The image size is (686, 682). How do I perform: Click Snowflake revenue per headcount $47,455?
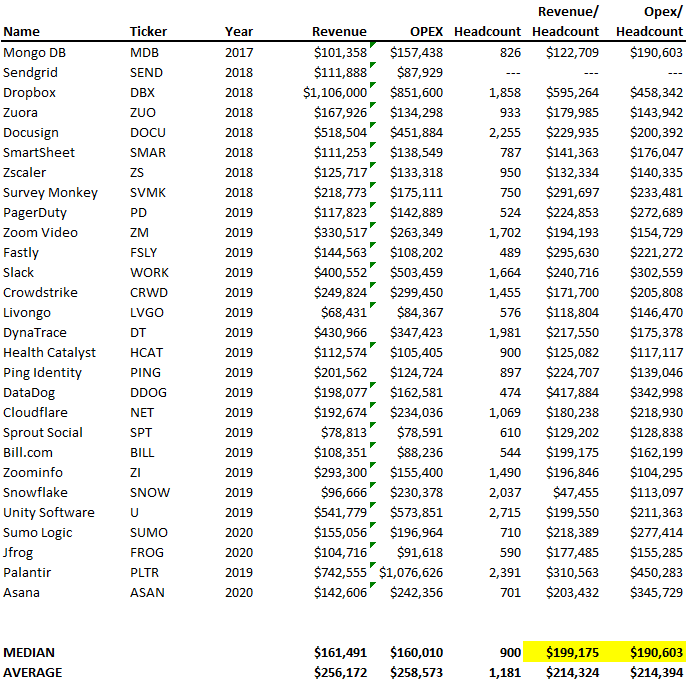[x=575, y=493]
